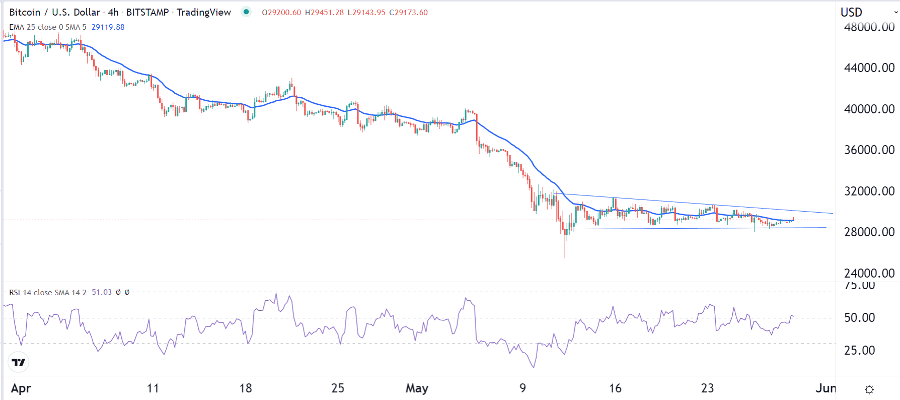The height and width of the screenshot is (400, 900).
Task: Click the 48000.00 price scale label
Action: coord(865,27)
